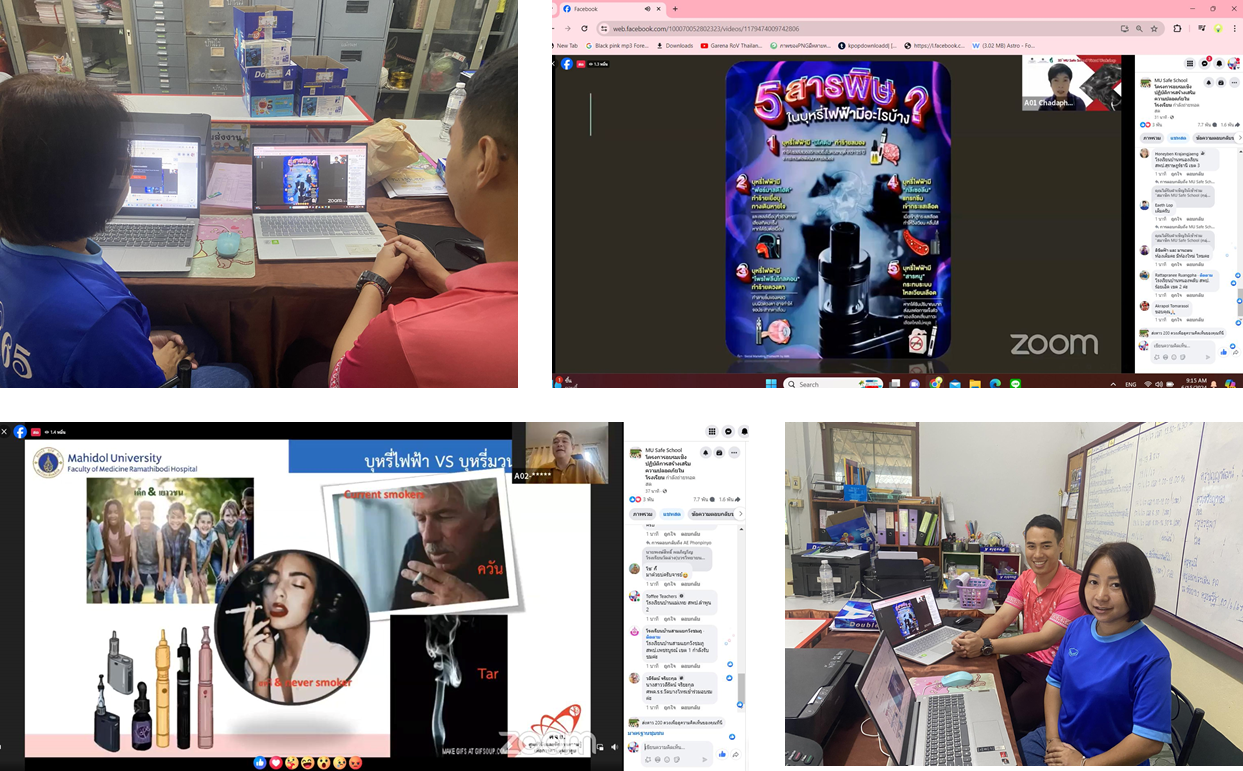Expand the comment filter tabs chevron

pyautogui.click(x=740, y=514)
